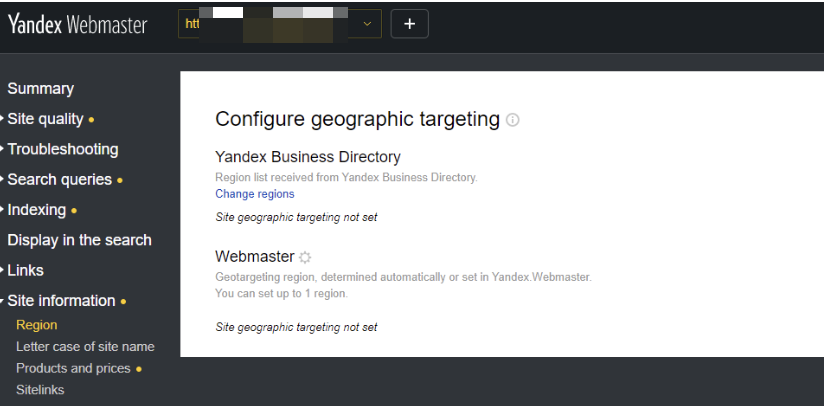Viewport: 824px width, 406px height.
Task: Open Products and prices page
Action: pyautogui.click(x=73, y=368)
